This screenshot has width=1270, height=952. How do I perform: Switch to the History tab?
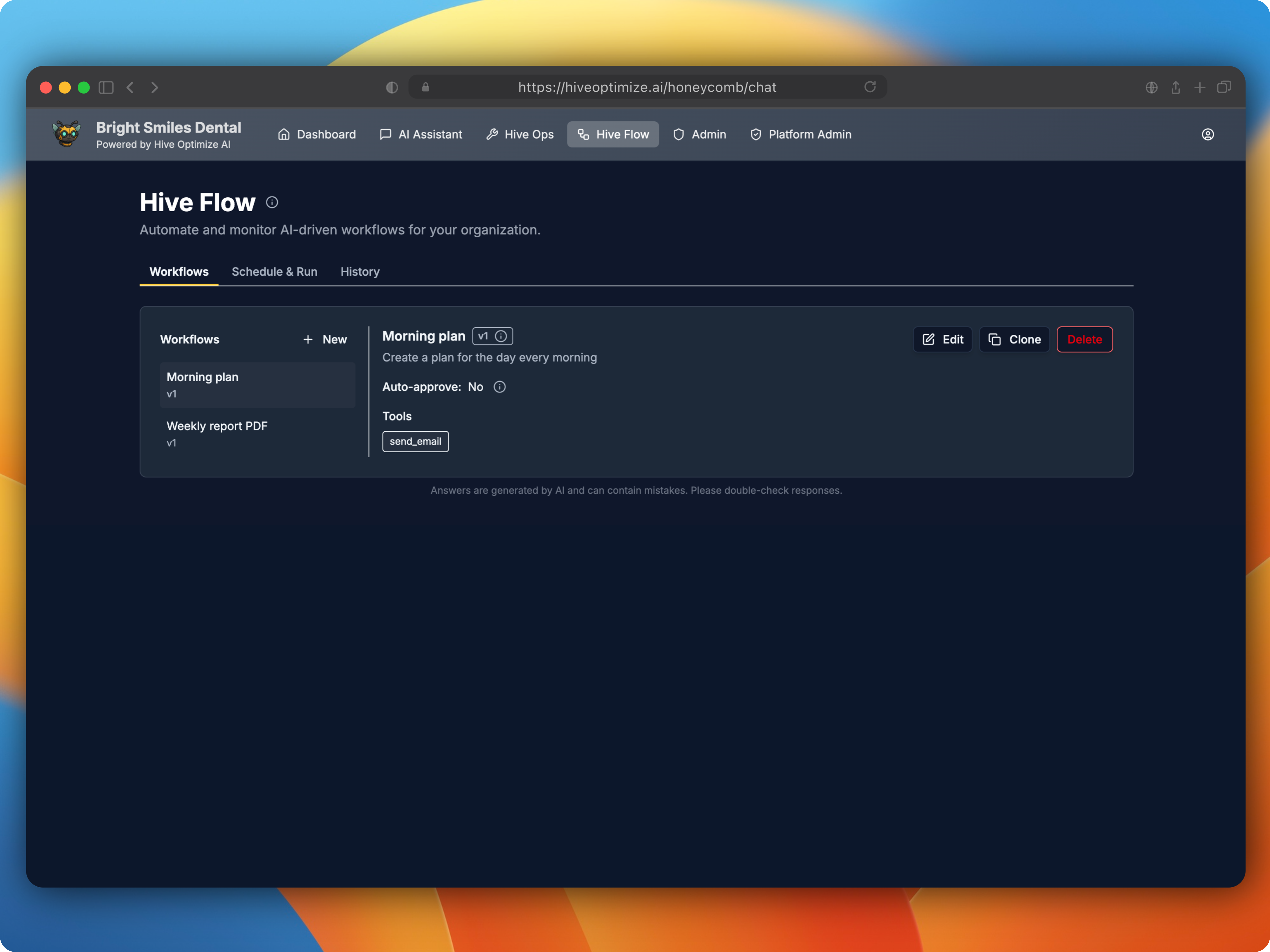360,271
